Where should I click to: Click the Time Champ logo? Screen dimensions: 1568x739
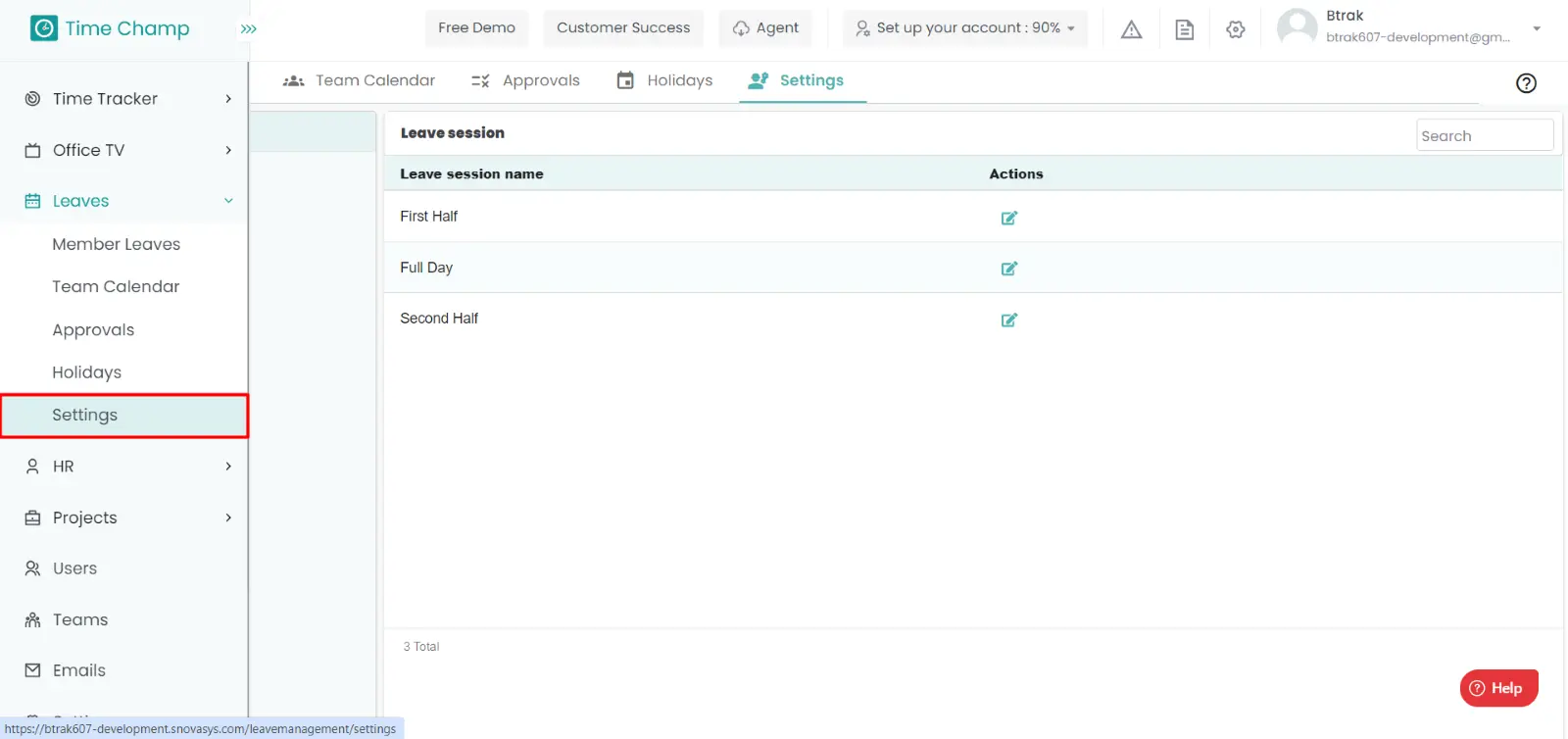pyautogui.click(x=110, y=28)
